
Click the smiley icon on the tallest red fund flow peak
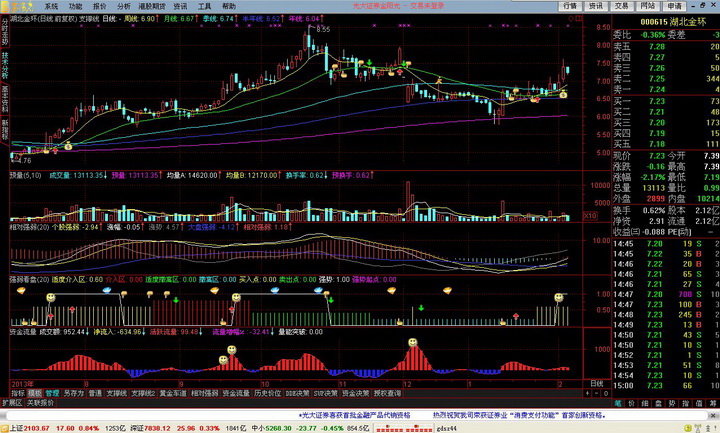click(x=413, y=344)
